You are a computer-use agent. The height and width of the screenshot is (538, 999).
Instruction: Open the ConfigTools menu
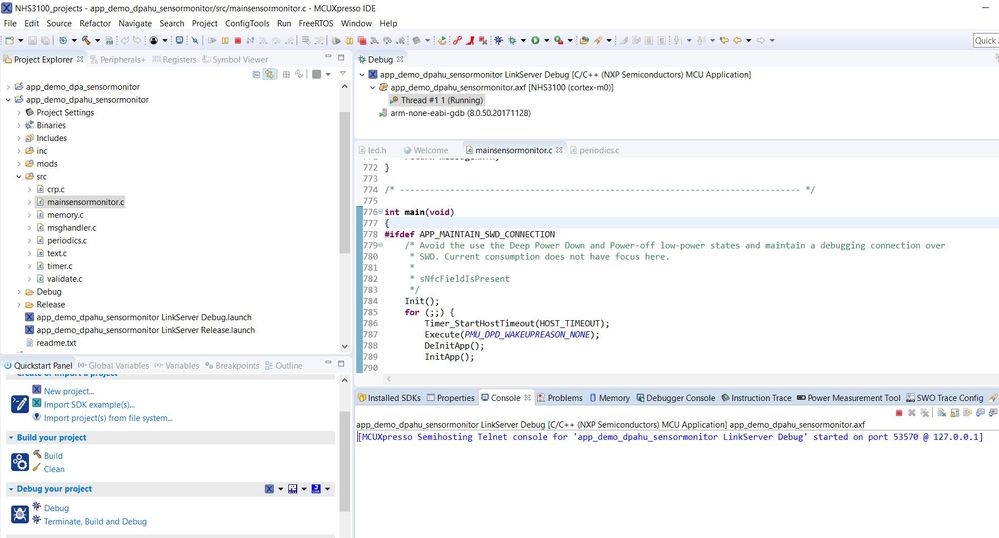tap(247, 23)
